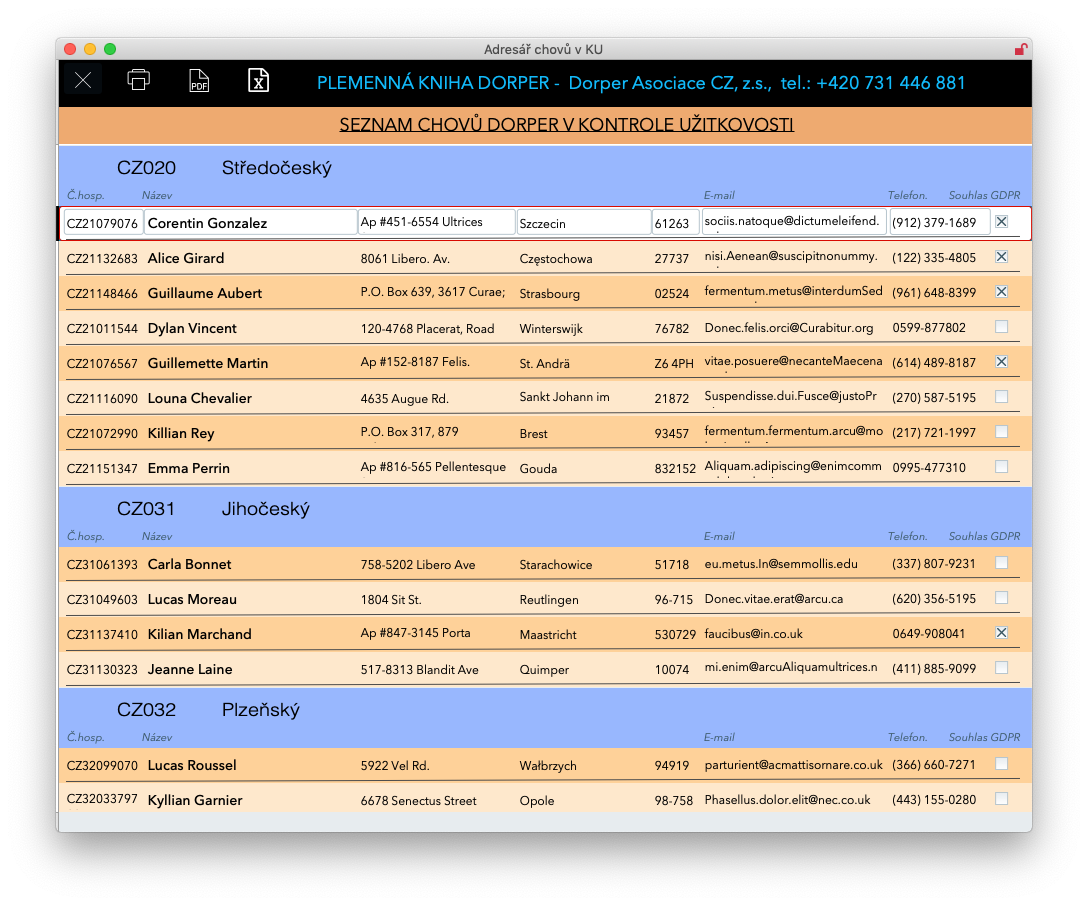Image resolution: width=1088 pixels, height=906 pixels.
Task: Check GDPR box for Carla Bonnet
Action: [x=1001, y=563]
